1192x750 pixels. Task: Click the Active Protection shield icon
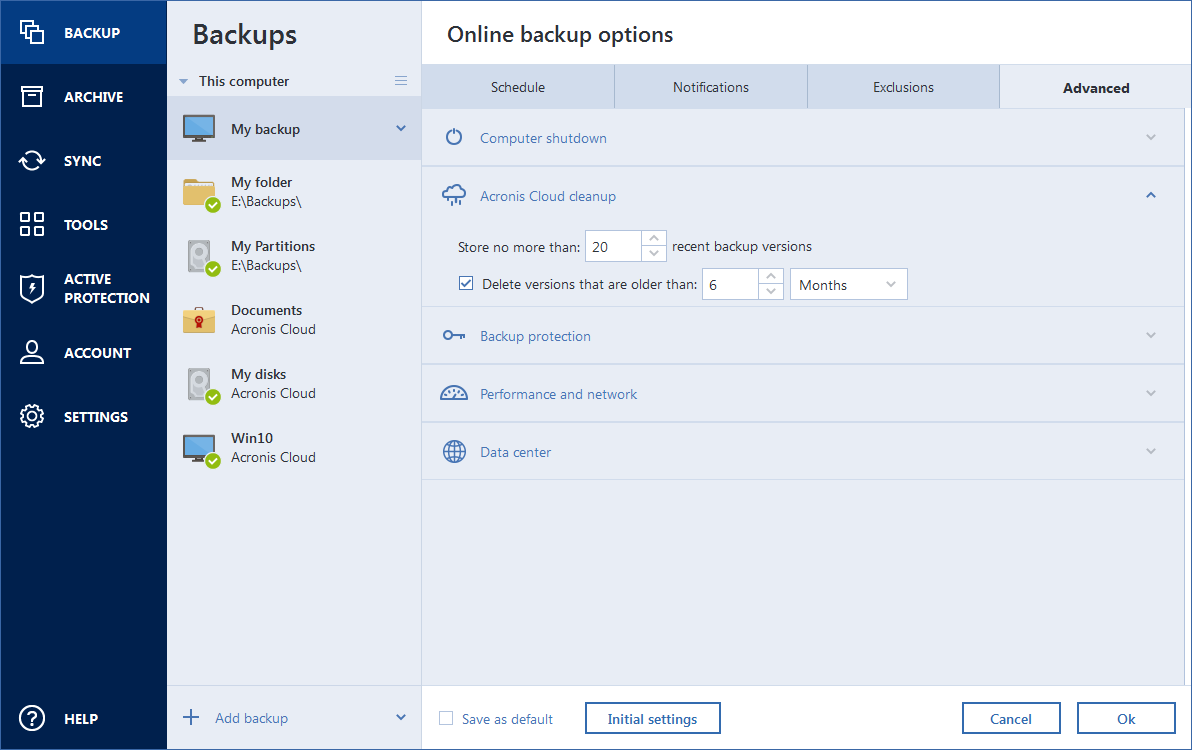coord(33,287)
